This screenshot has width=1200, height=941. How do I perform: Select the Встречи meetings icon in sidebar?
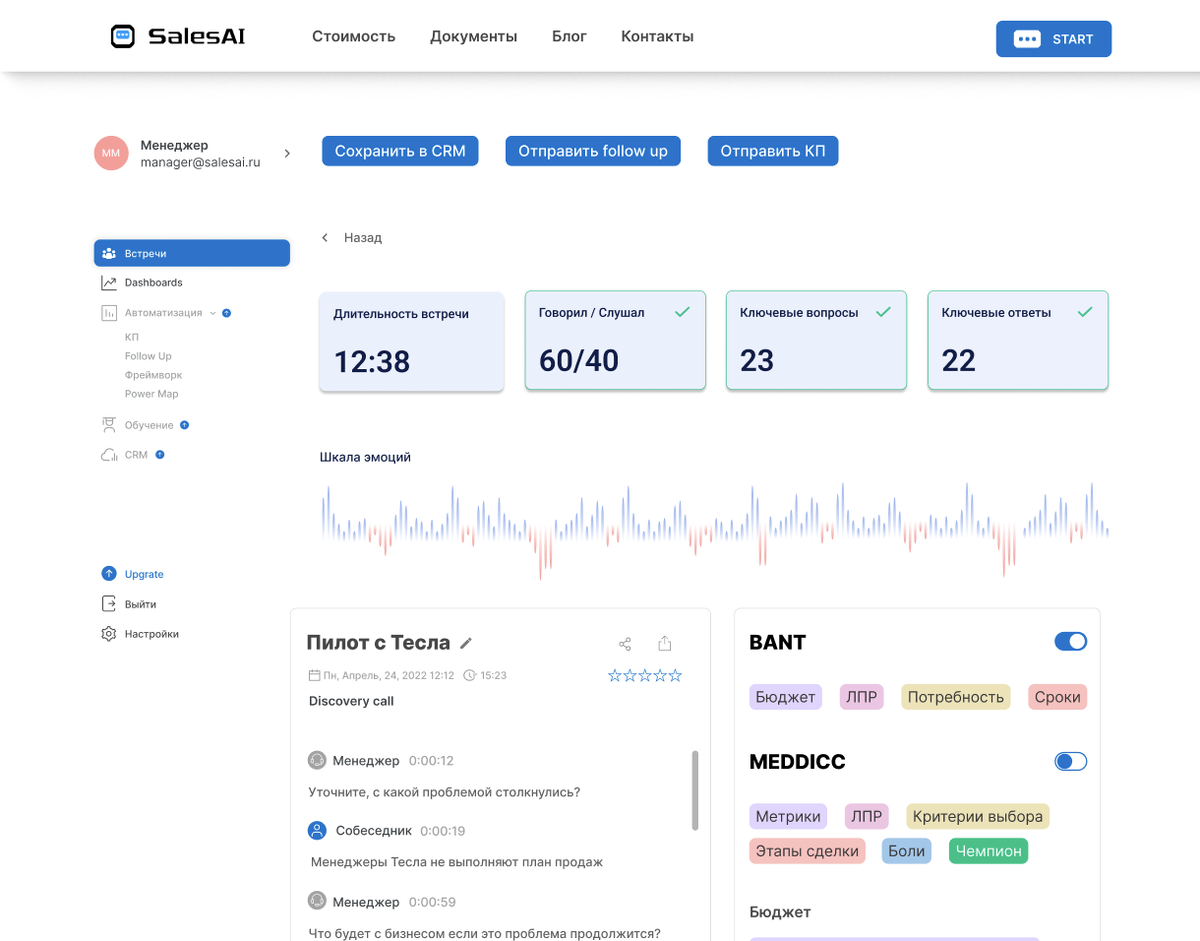pos(109,253)
